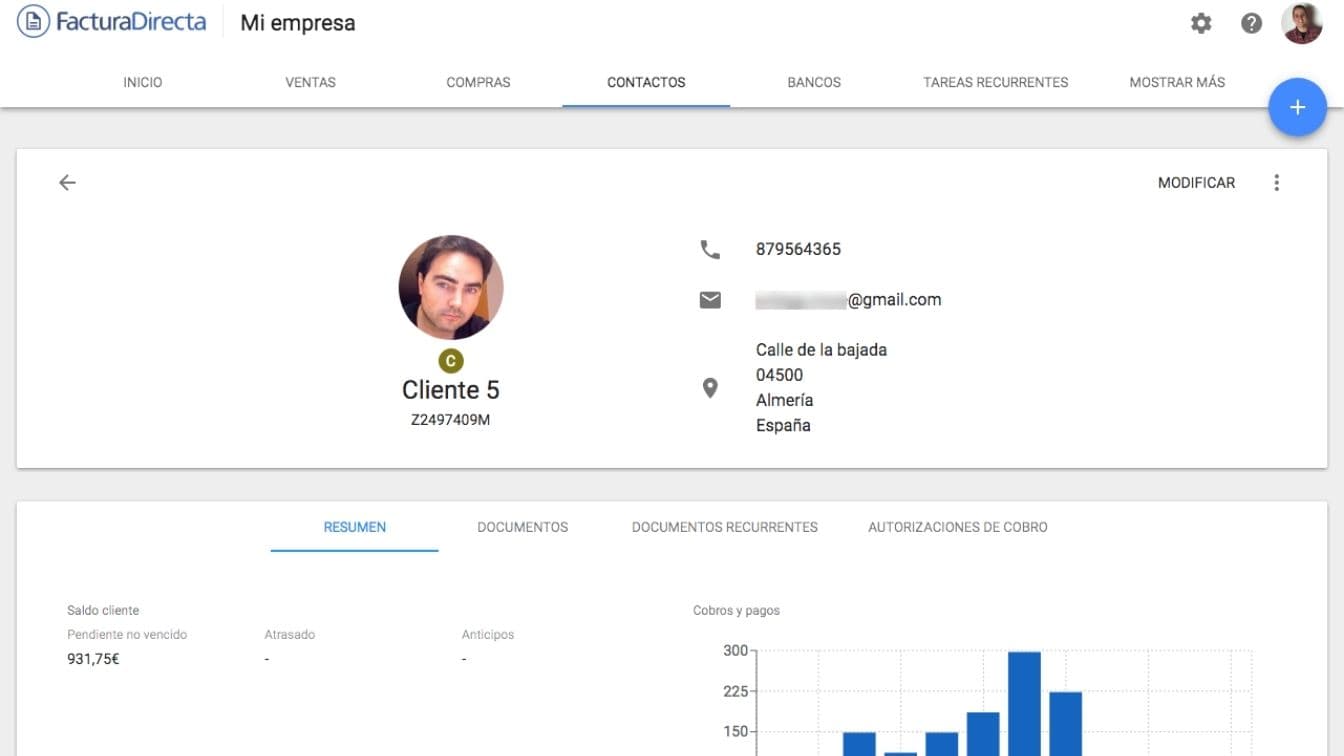Click the Cliente 5 contact photo
The height and width of the screenshot is (756, 1344).
tap(451, 288)
